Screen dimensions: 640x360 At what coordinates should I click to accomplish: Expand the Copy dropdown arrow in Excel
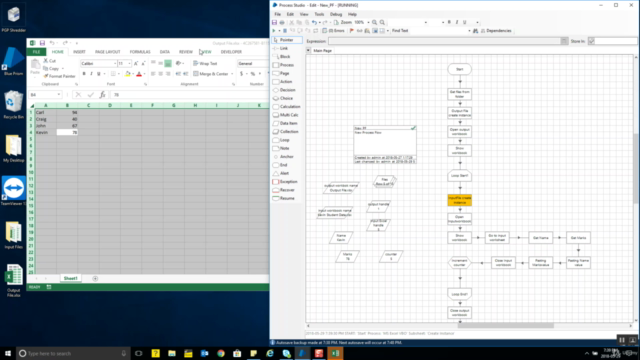[x=63, y=69]
